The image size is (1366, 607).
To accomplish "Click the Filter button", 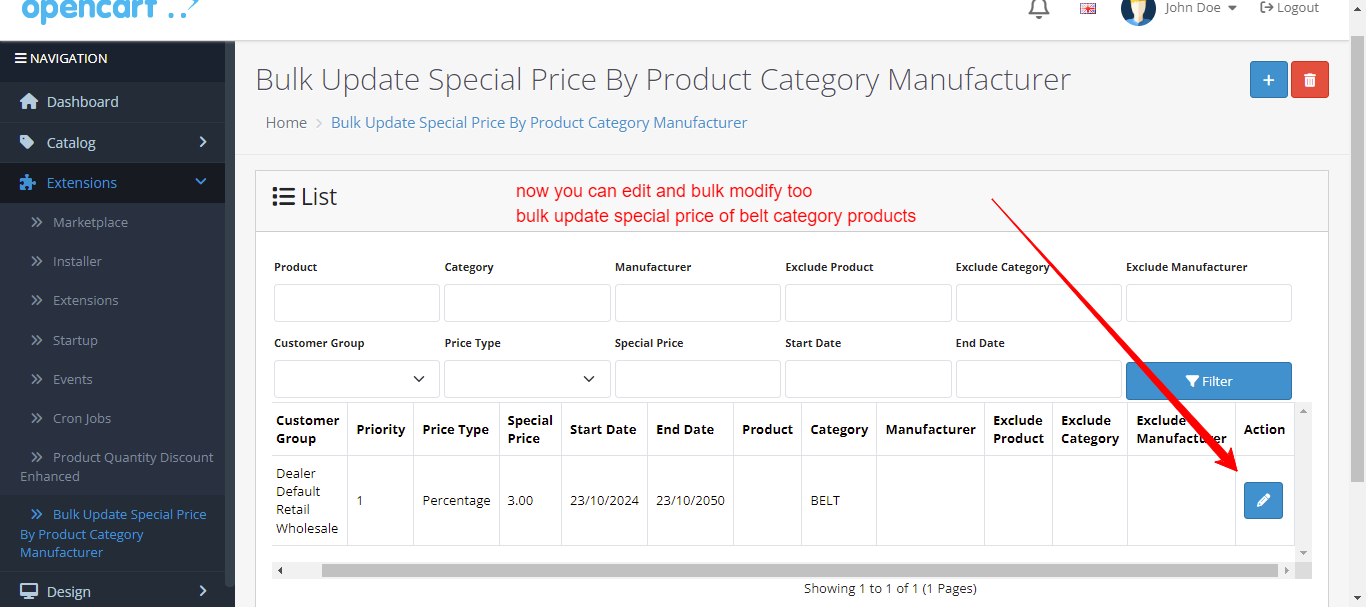I will coord(1208,381).
